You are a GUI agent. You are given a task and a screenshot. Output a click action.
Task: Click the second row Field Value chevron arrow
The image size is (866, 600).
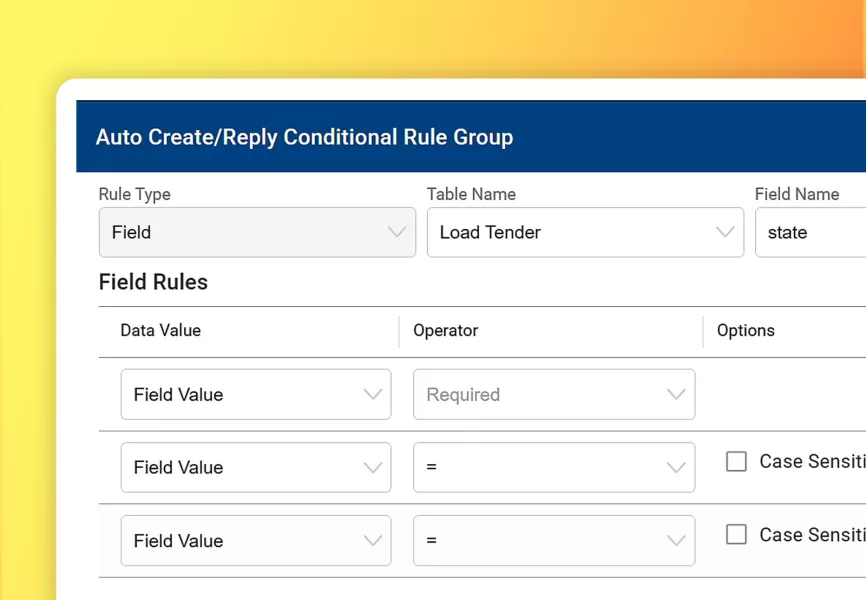[x=373, y=468]
